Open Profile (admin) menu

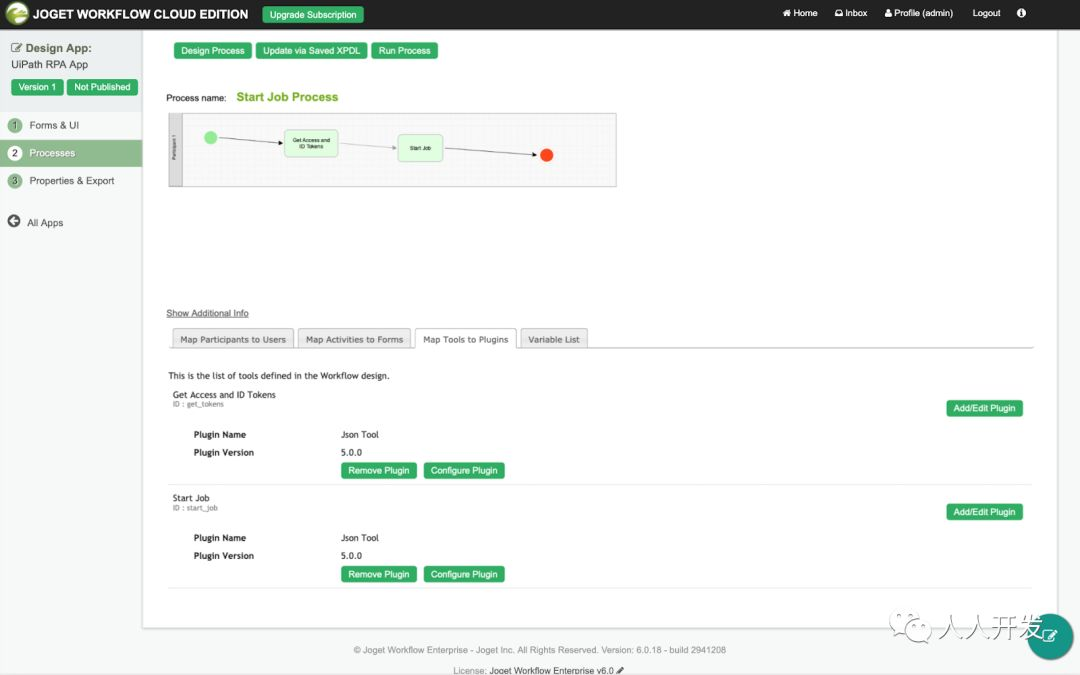(x=919, y=13)
